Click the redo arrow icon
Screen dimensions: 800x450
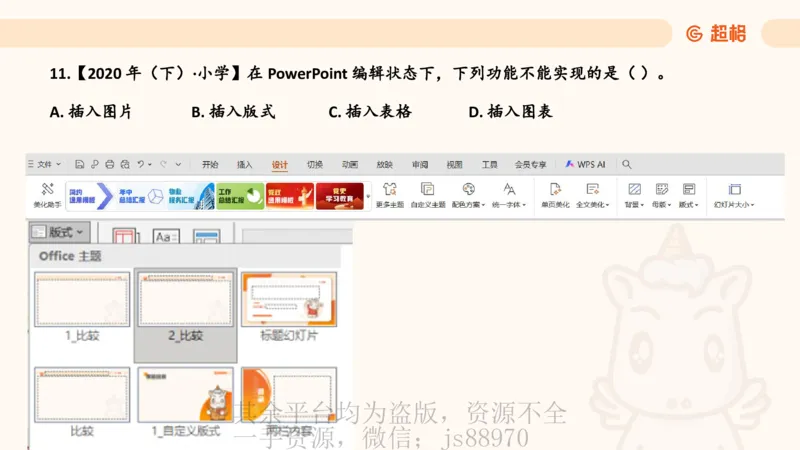(x=163, y=164)
